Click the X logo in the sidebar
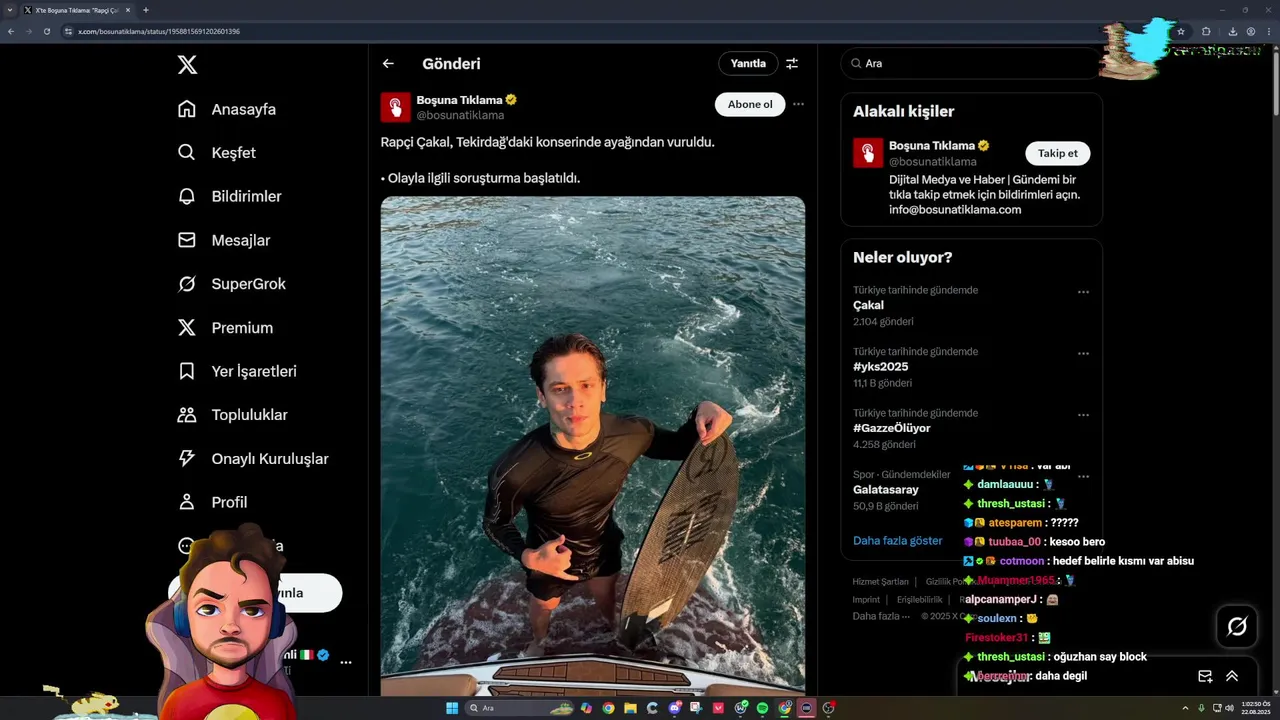1280x720 pixels. point(187,65)
